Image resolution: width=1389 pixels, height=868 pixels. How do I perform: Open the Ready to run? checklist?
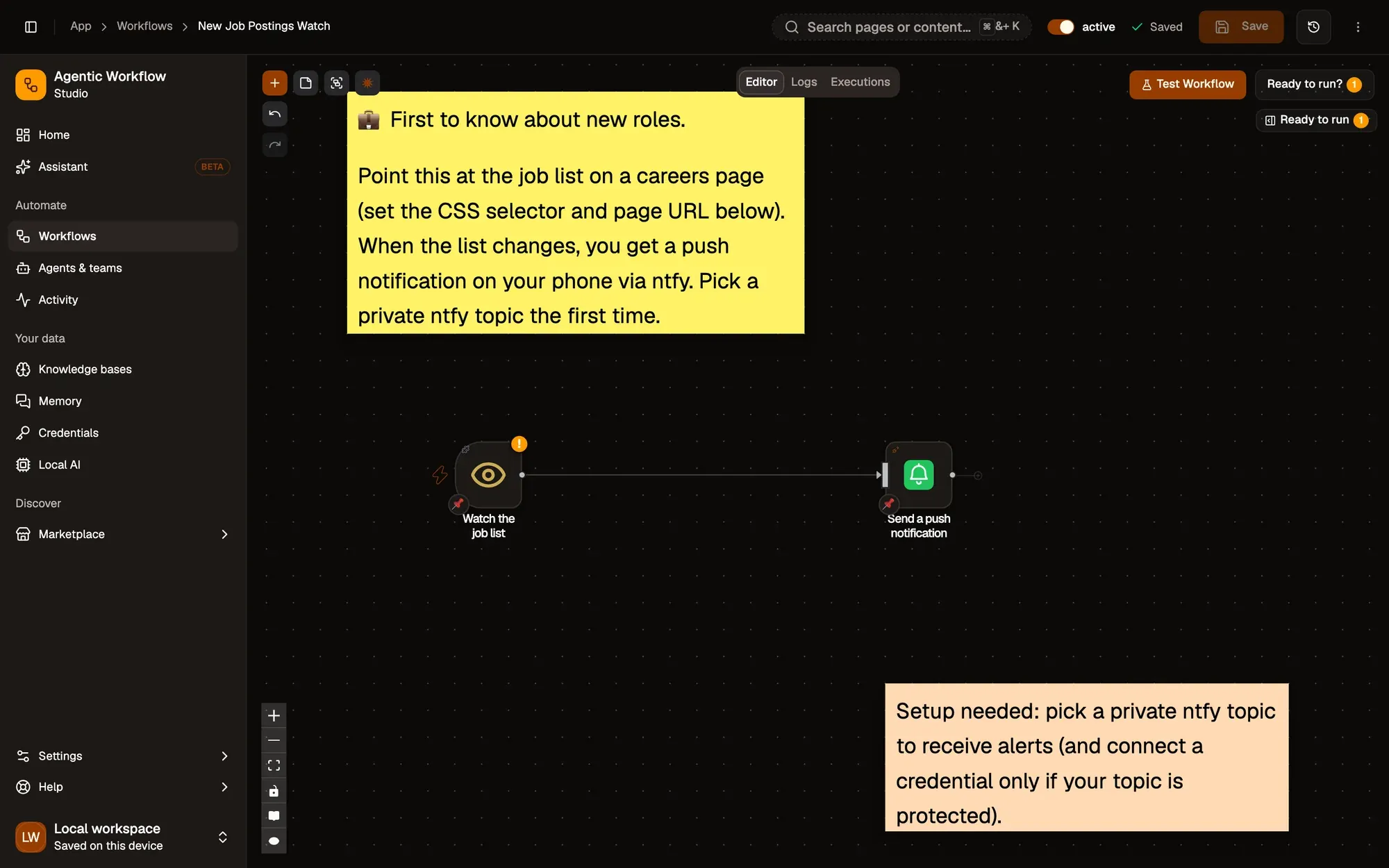(1313, 84)
